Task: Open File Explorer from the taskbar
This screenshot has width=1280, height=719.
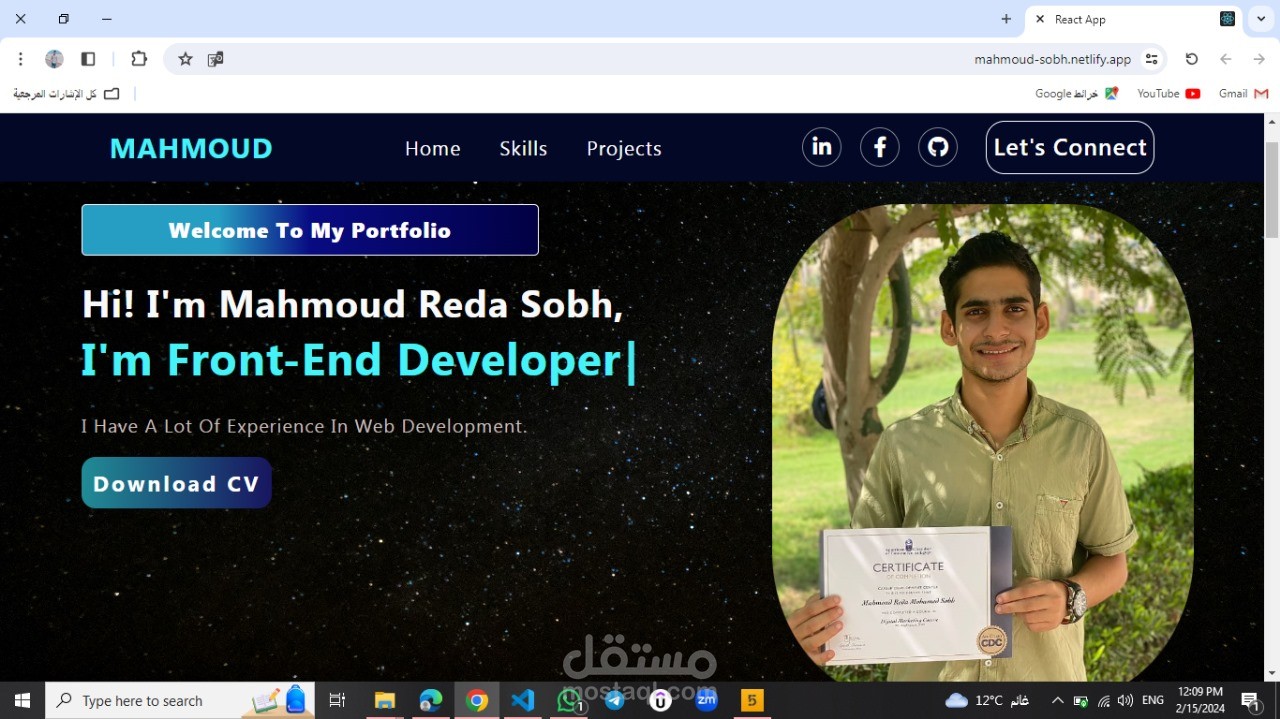Action: 385,700
